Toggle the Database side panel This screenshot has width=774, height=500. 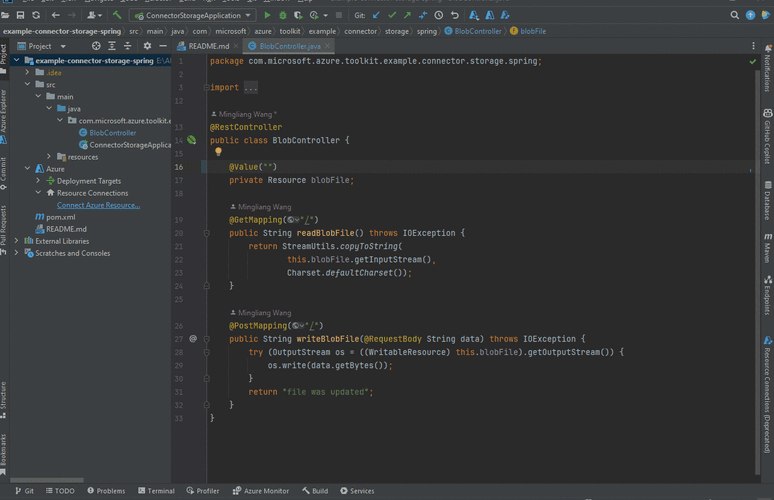[768, 200]
